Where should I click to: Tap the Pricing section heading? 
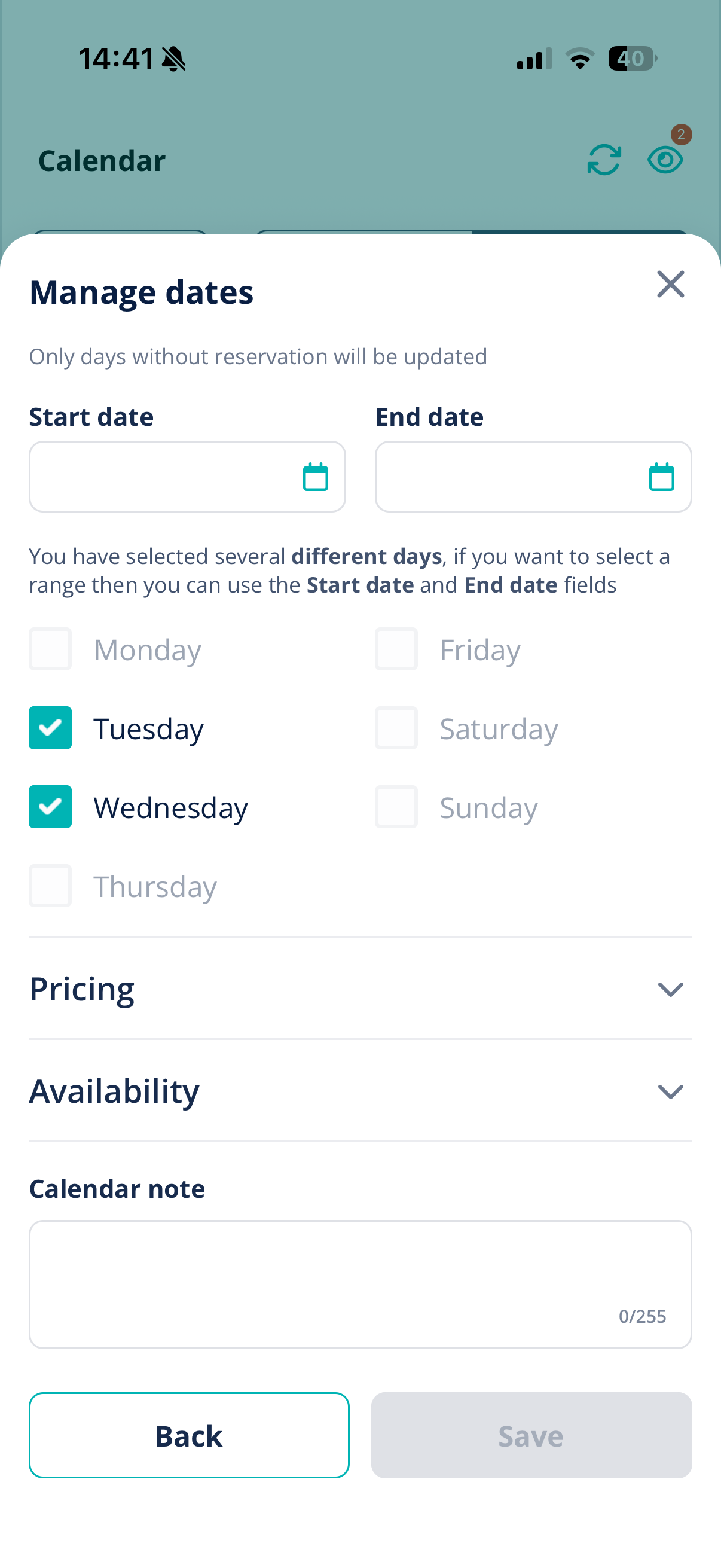82,989
